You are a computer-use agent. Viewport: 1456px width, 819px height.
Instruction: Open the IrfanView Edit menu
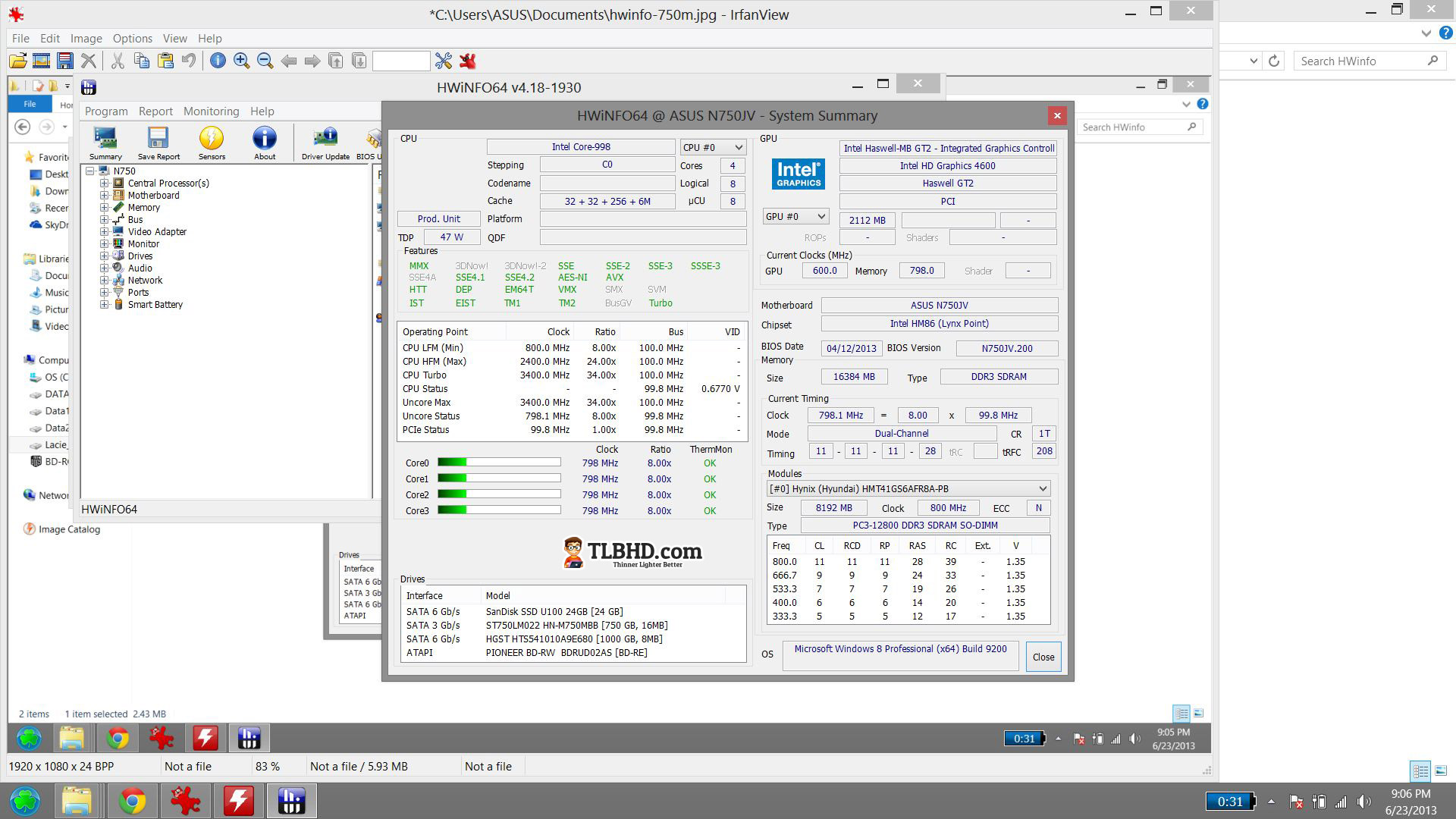50,39
